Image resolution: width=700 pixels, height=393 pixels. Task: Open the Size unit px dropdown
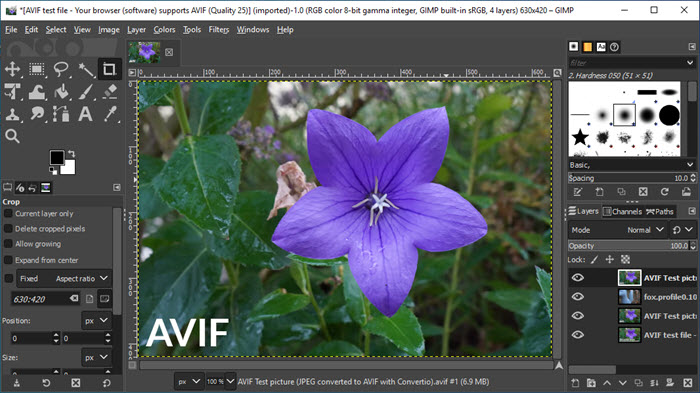[96, 358]
